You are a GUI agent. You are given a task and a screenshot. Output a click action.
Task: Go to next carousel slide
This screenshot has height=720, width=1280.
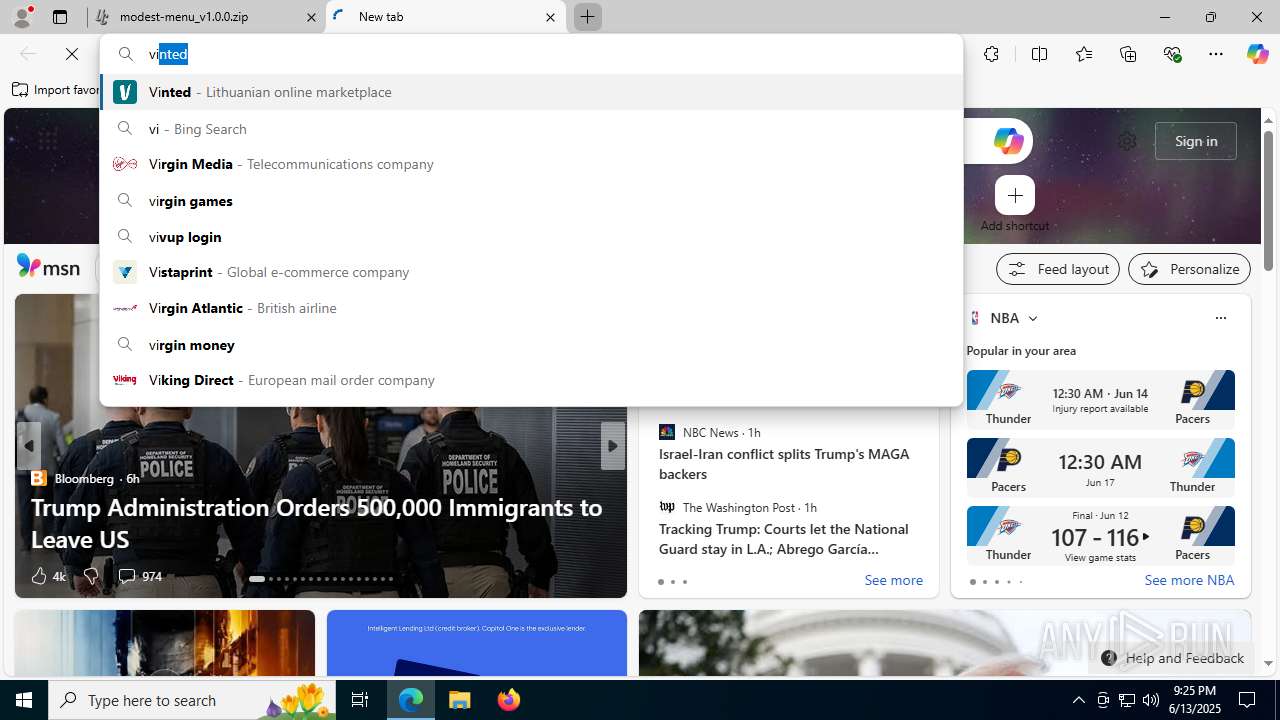coord(612,446)
